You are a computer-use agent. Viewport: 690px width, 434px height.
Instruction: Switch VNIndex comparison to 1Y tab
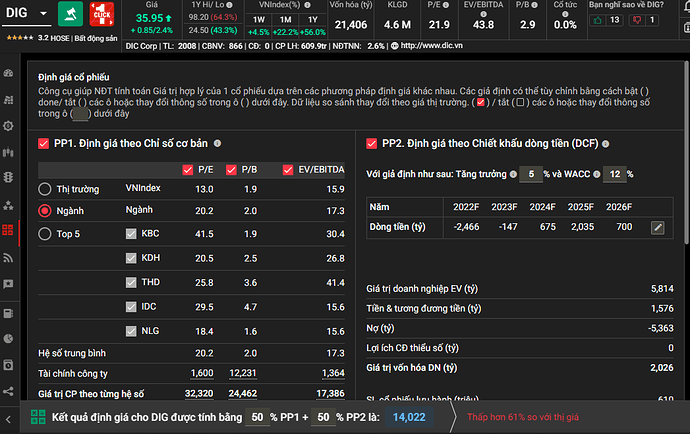coord(316,19)
